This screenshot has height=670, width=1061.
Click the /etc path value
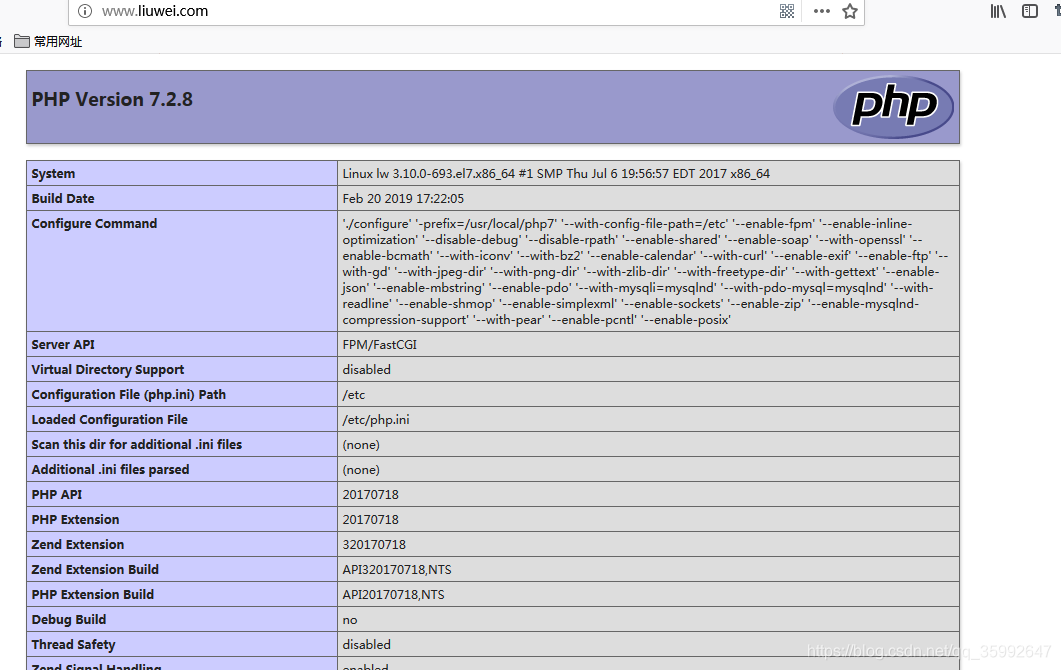354,395
